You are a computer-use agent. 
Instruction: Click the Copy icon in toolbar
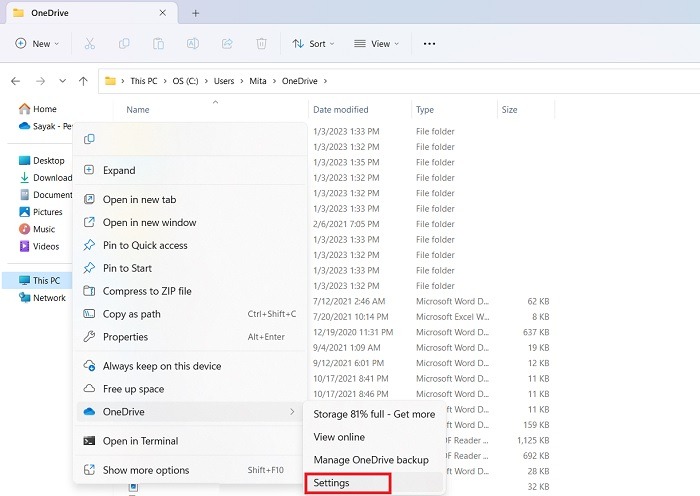point(124,43)
